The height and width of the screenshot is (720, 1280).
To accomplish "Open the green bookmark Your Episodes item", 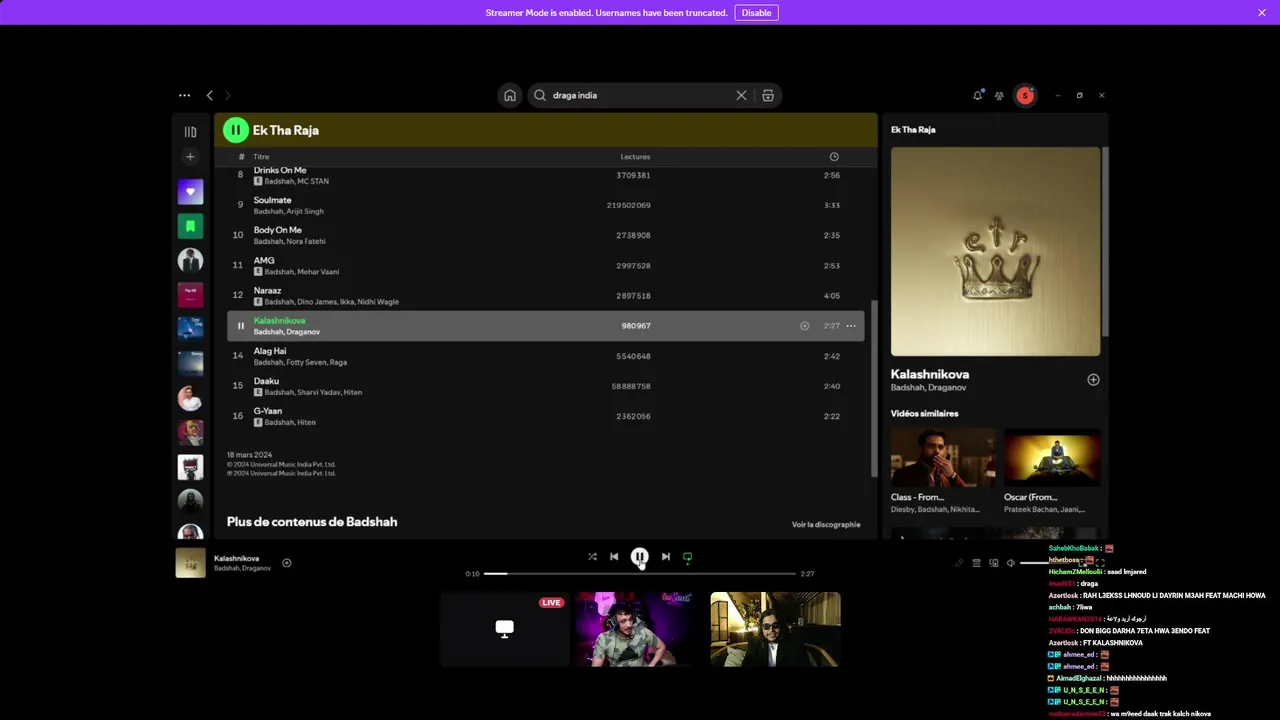I will (x=190, y=226).
